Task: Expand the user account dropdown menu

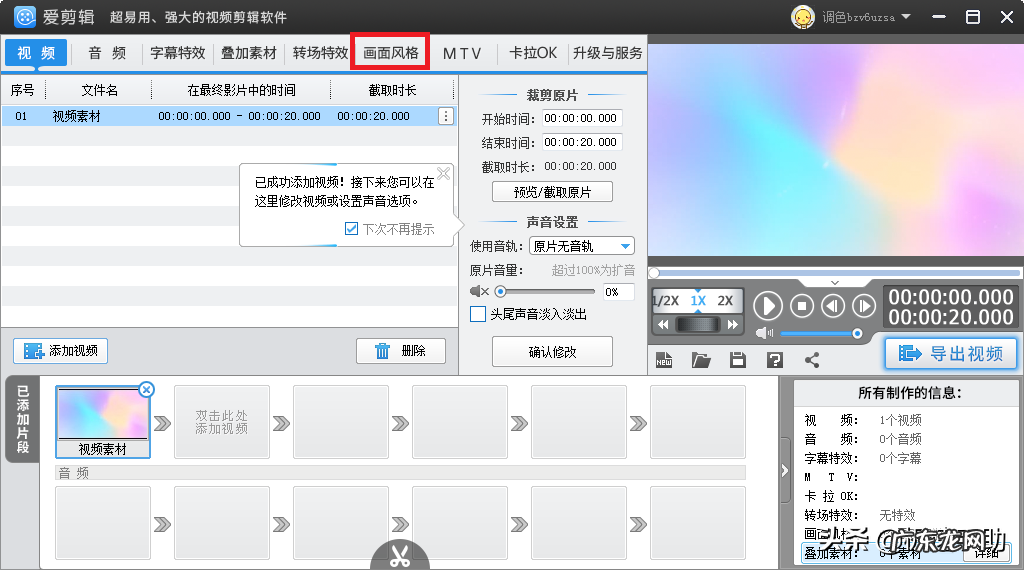Action: pos(906,17)
